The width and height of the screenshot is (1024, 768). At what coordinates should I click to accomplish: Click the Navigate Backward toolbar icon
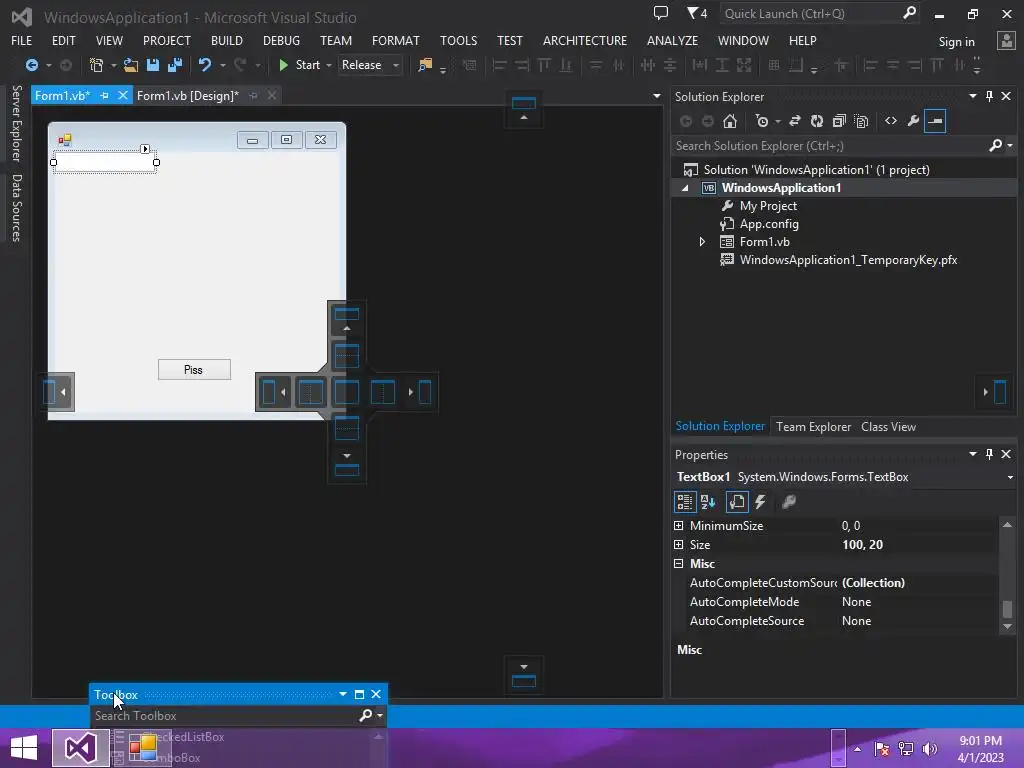click(x=31, y=65)
